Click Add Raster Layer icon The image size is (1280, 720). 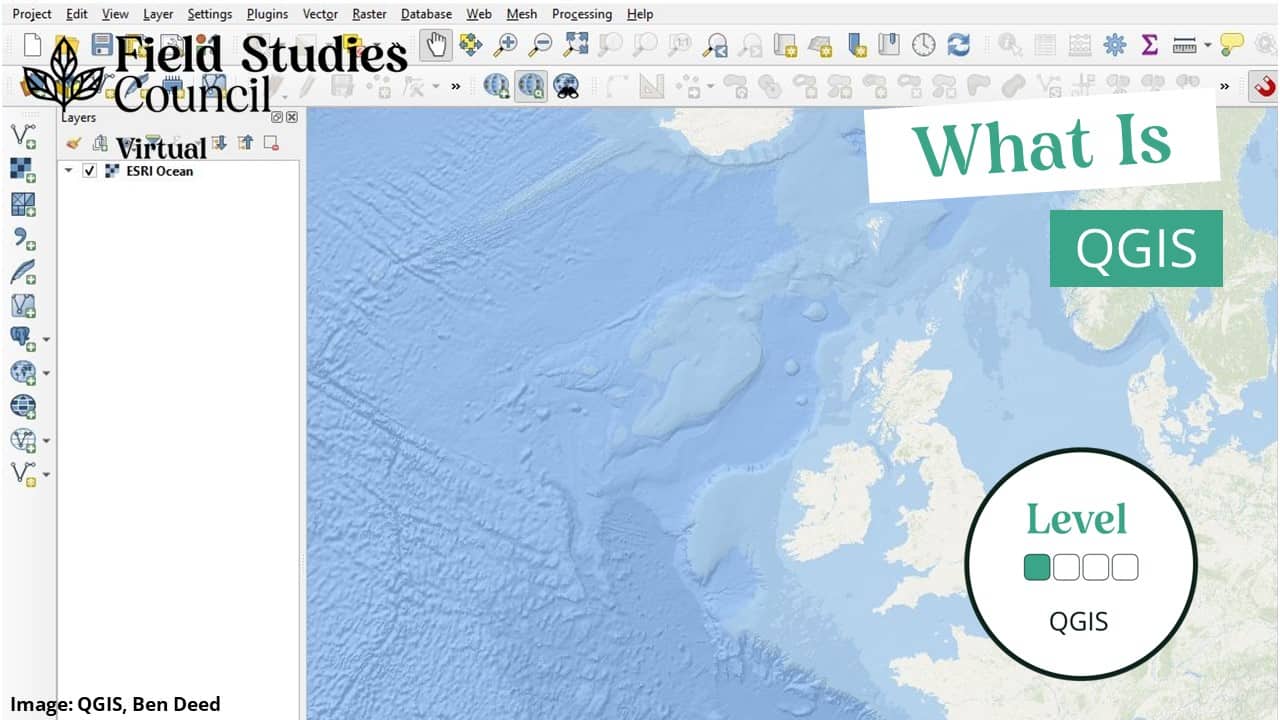pyautogui.click(x=23, y=170)
